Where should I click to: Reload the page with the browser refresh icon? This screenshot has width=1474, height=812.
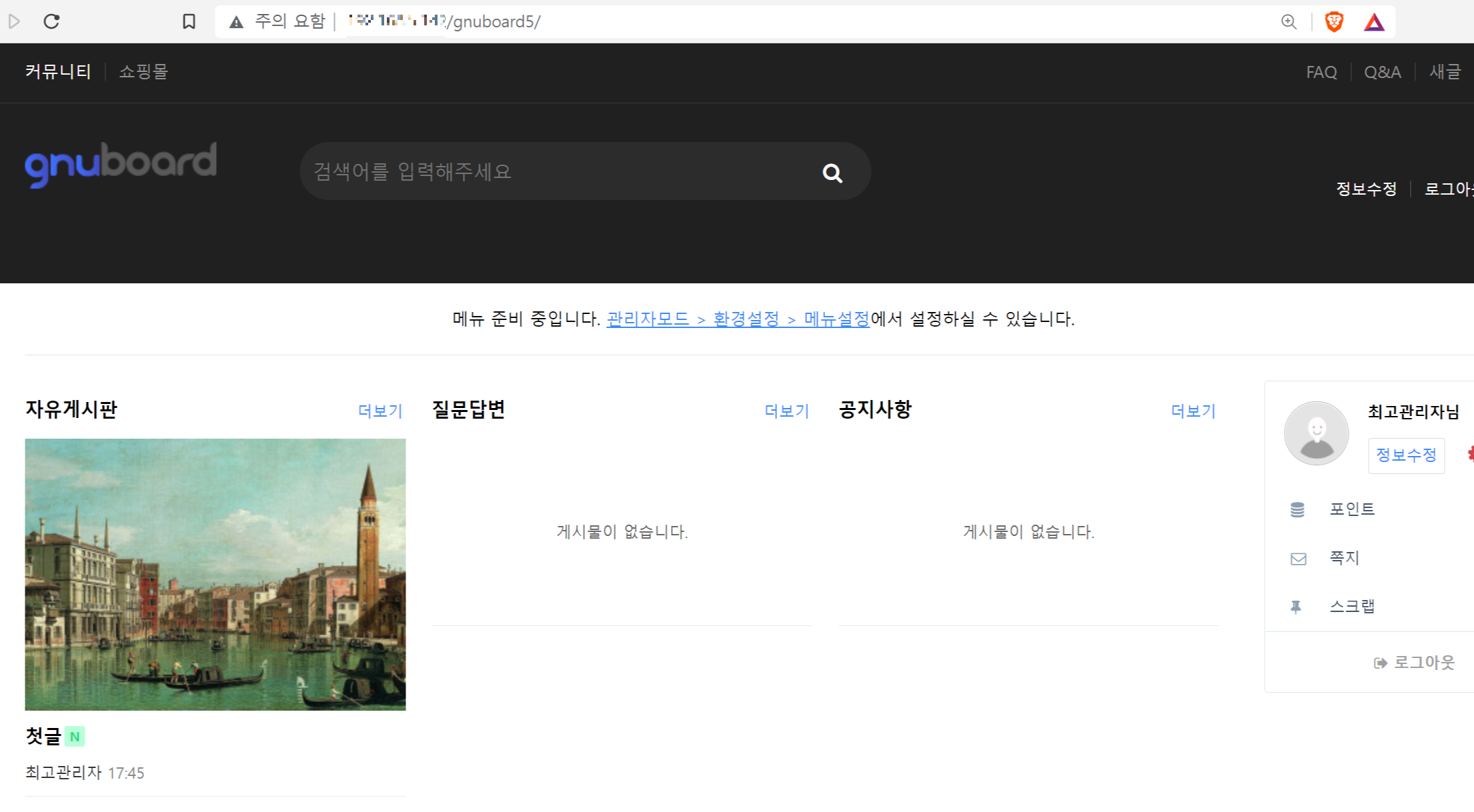click(x=52, y=21)
